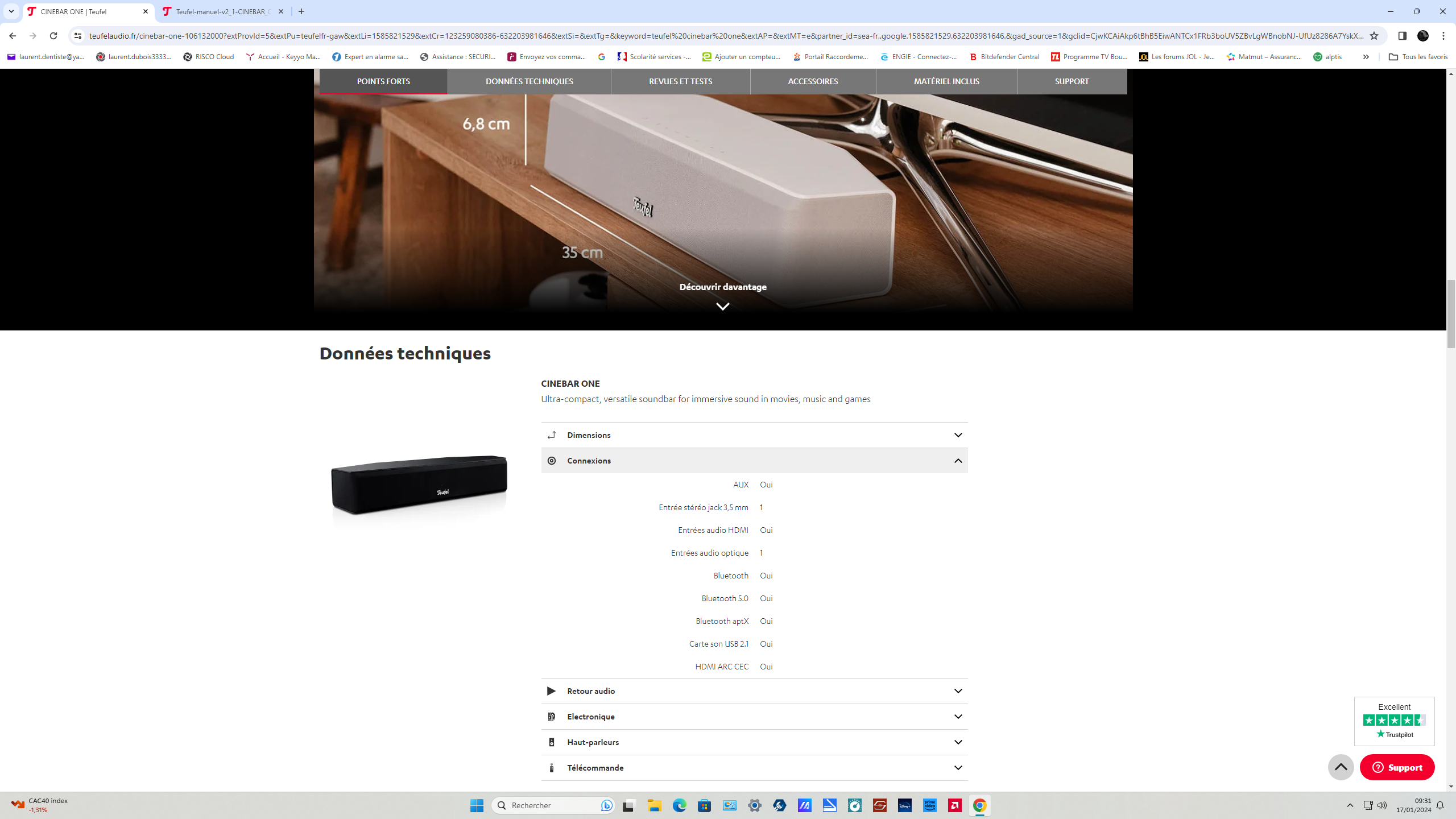Click the browser forward arrow
The width and height of the screenshot is (1456, 819).
[33, 36]
